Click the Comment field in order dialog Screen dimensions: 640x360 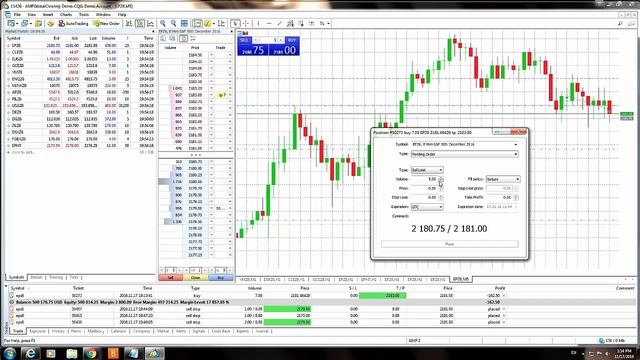(464, 216)
